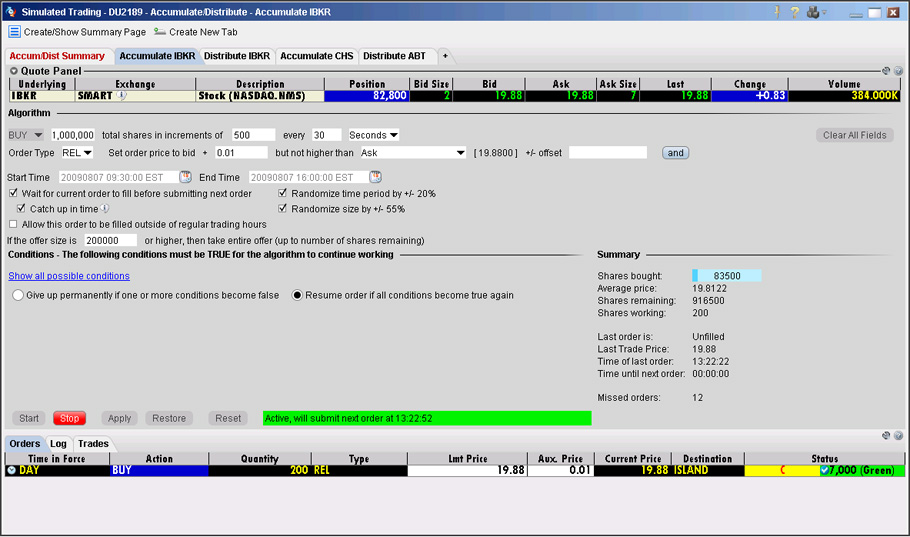Click the red C cancel indicator in Status
The width and height of the screenshot is (910, 537).
point(782,470)
